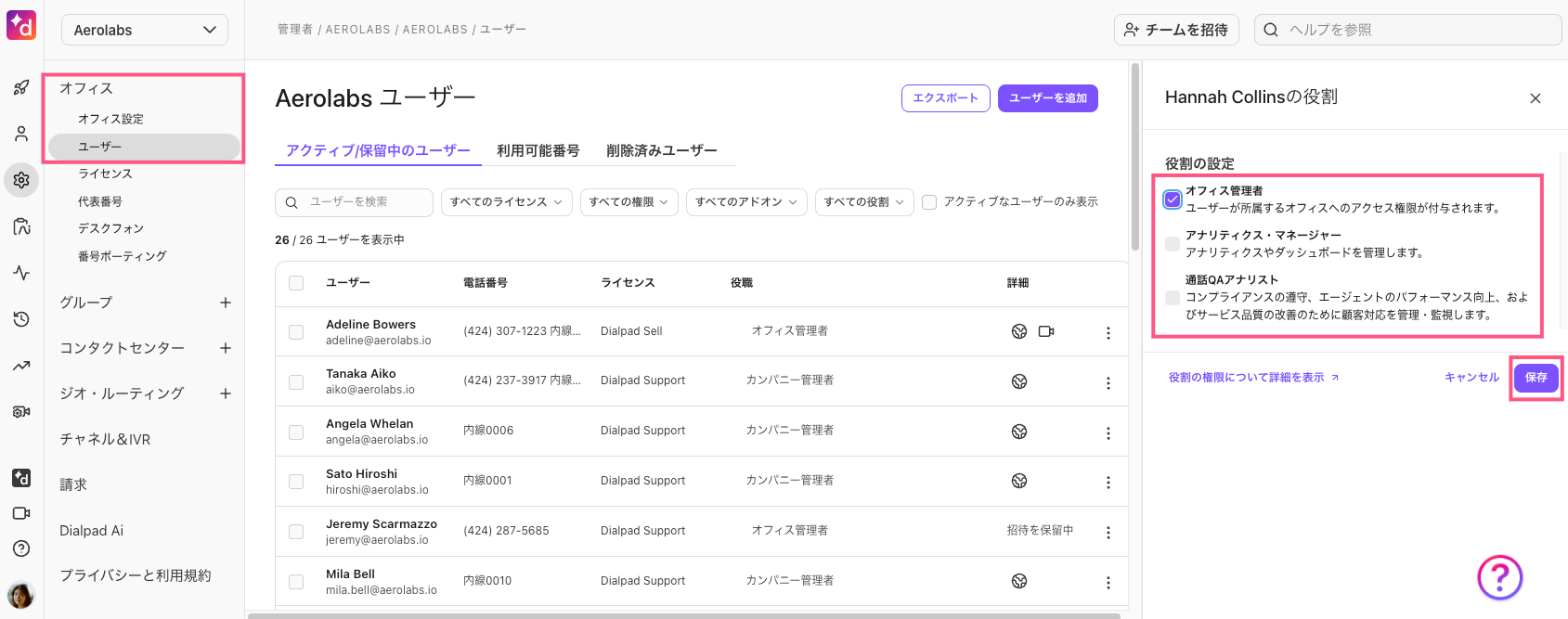Open チャネル&IVR in sidebar
Screen dimensions: 1568x619
(105, 439)
